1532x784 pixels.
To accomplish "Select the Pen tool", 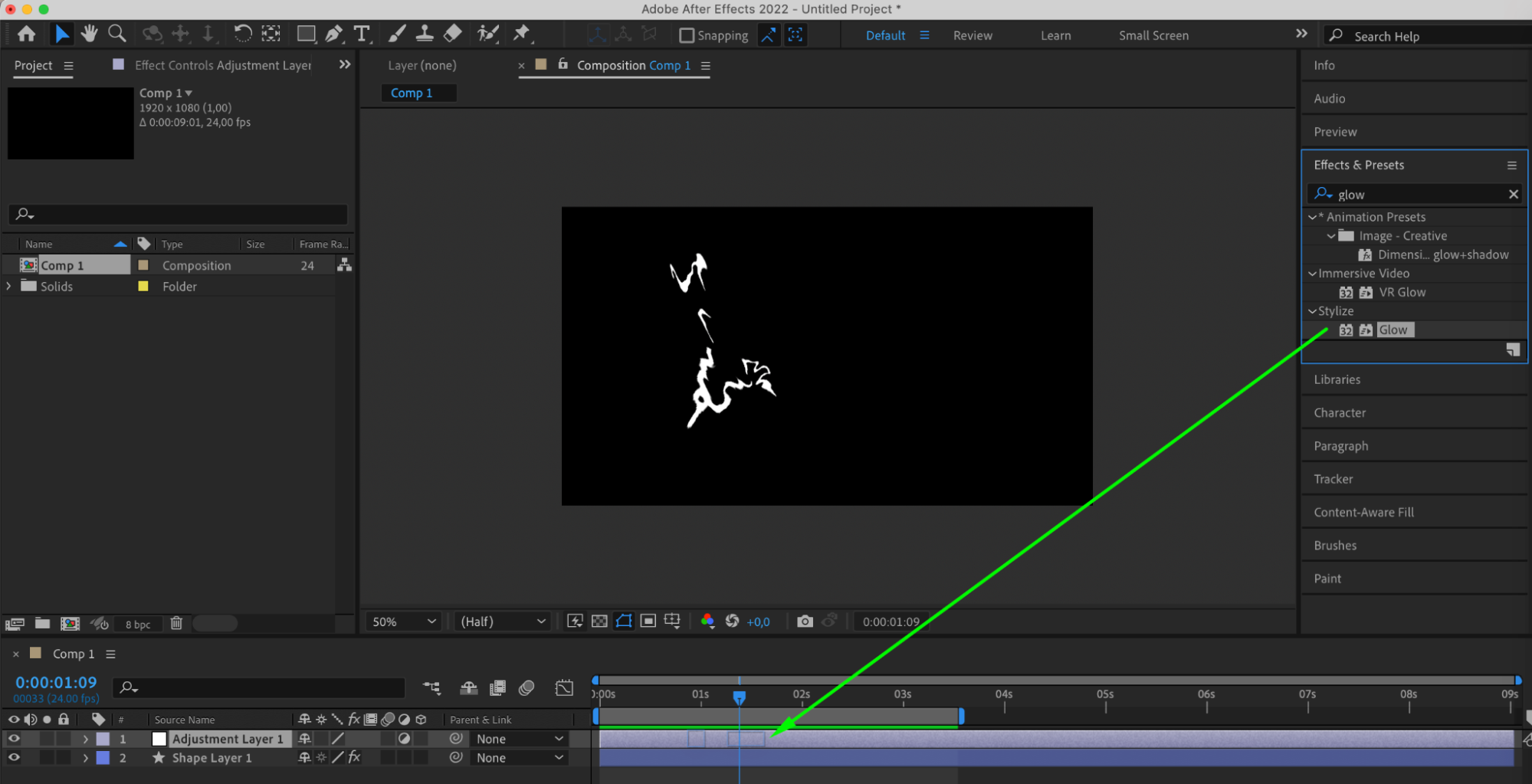I will coord(333,34).
